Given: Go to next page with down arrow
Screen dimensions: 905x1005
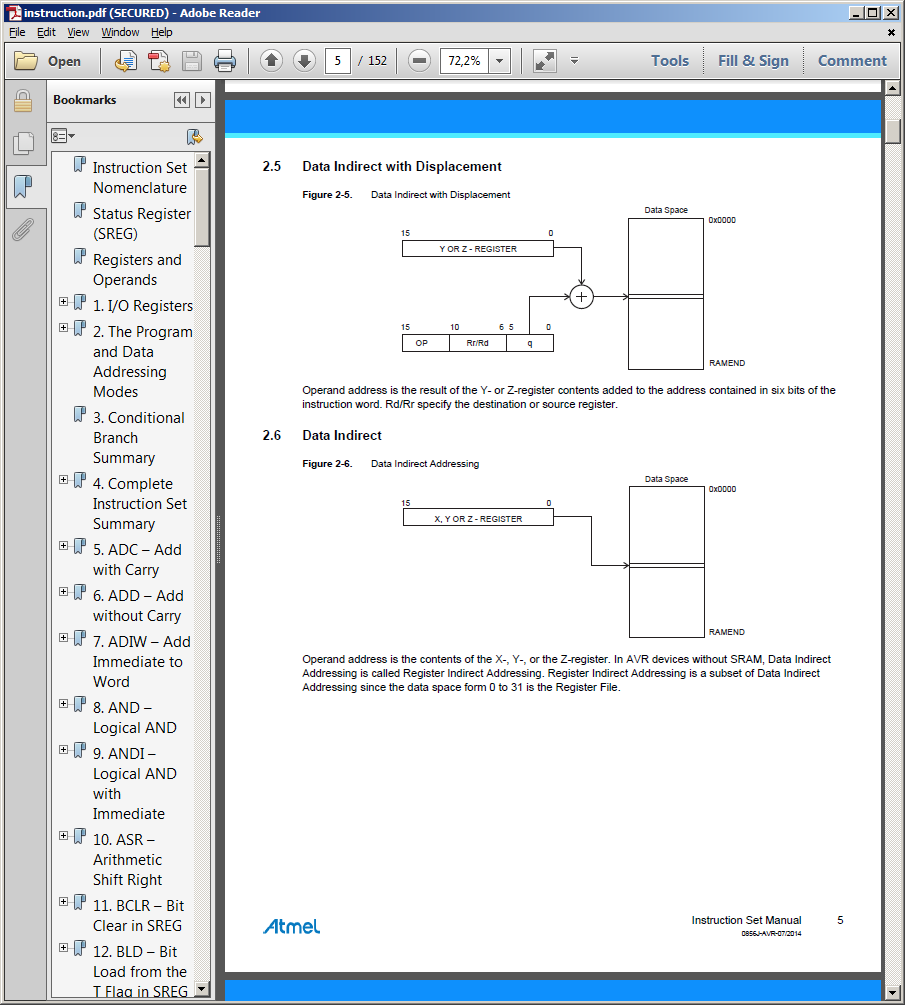Looking at the screenshot, I should [304, 61].
